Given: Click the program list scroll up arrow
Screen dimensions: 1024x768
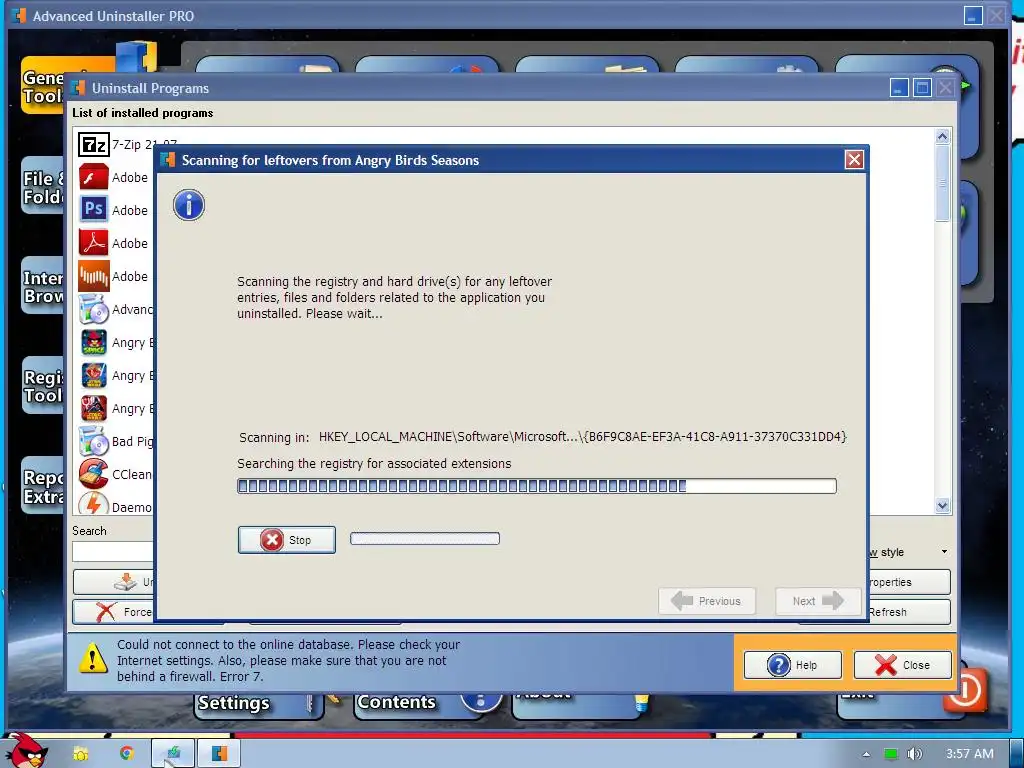Looking at the screenshot, I should coord(942,136).
